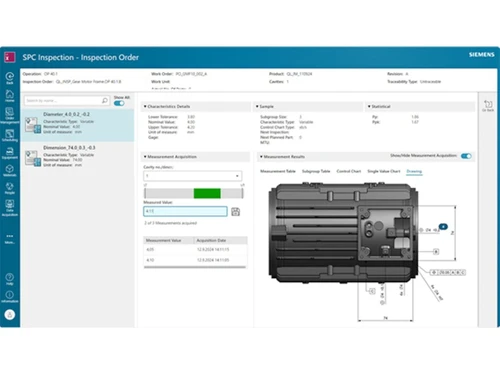Select the Dimension_74.0_0.3_-0.3 characteristic
The height and width of the screenshot is (375, 500).
click(x=78, y=157)
